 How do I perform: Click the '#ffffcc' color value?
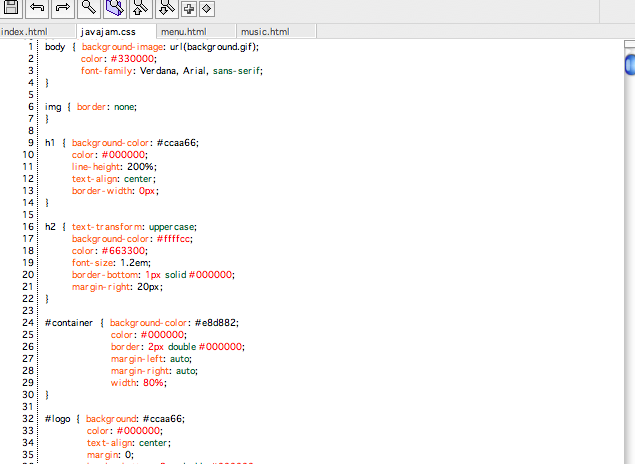point(173,239)
